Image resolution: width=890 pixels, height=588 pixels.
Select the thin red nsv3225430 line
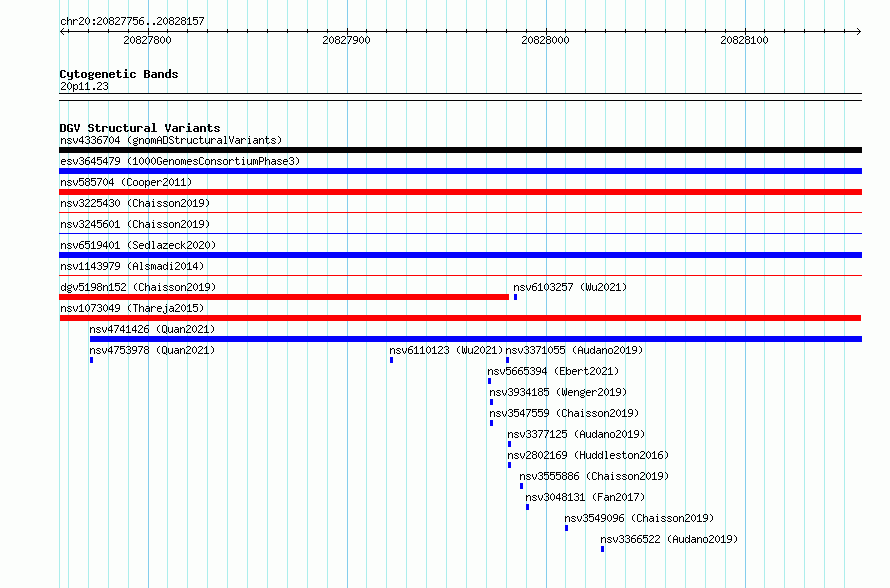[x=460, y=213]
